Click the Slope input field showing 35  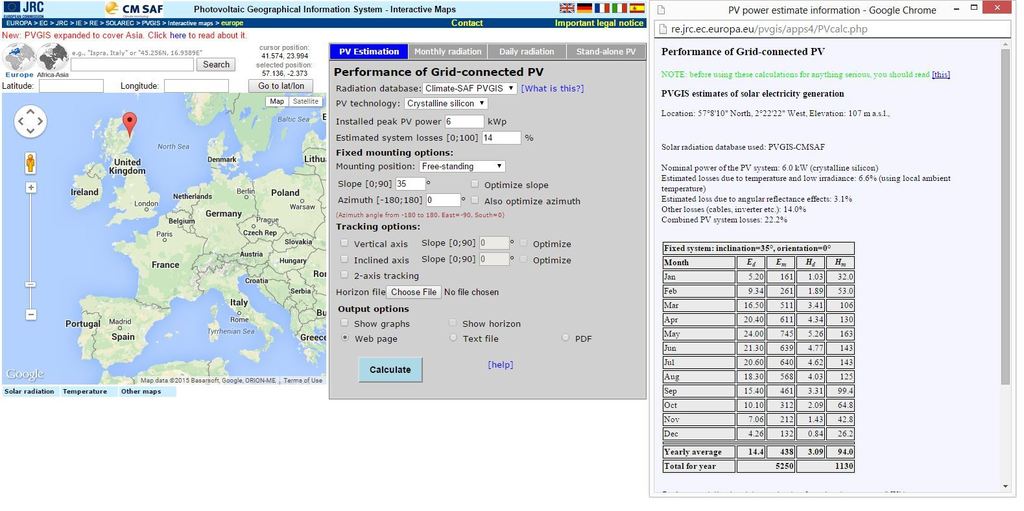pos(410,184)
